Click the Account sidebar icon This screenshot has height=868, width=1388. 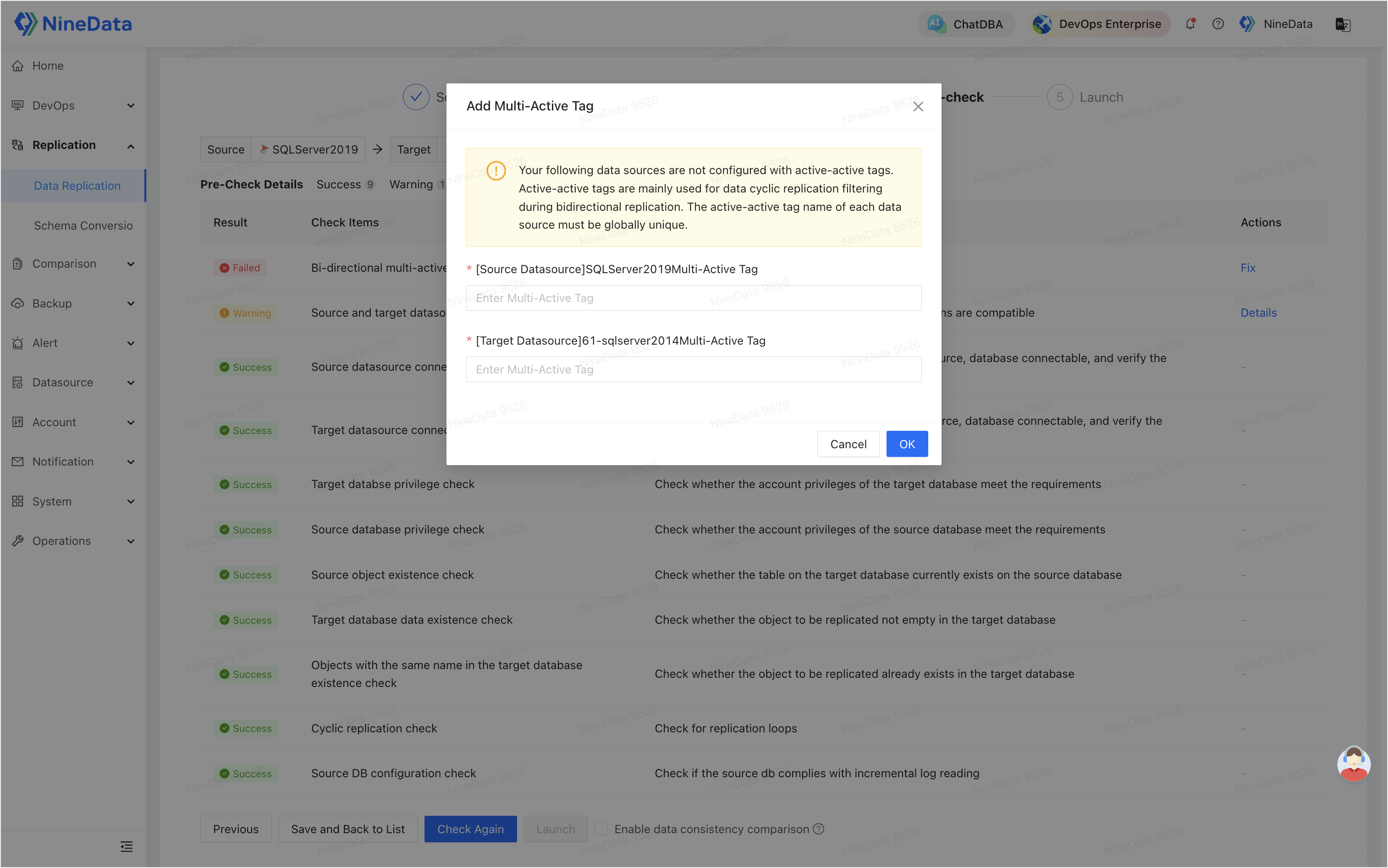[18, 422]
